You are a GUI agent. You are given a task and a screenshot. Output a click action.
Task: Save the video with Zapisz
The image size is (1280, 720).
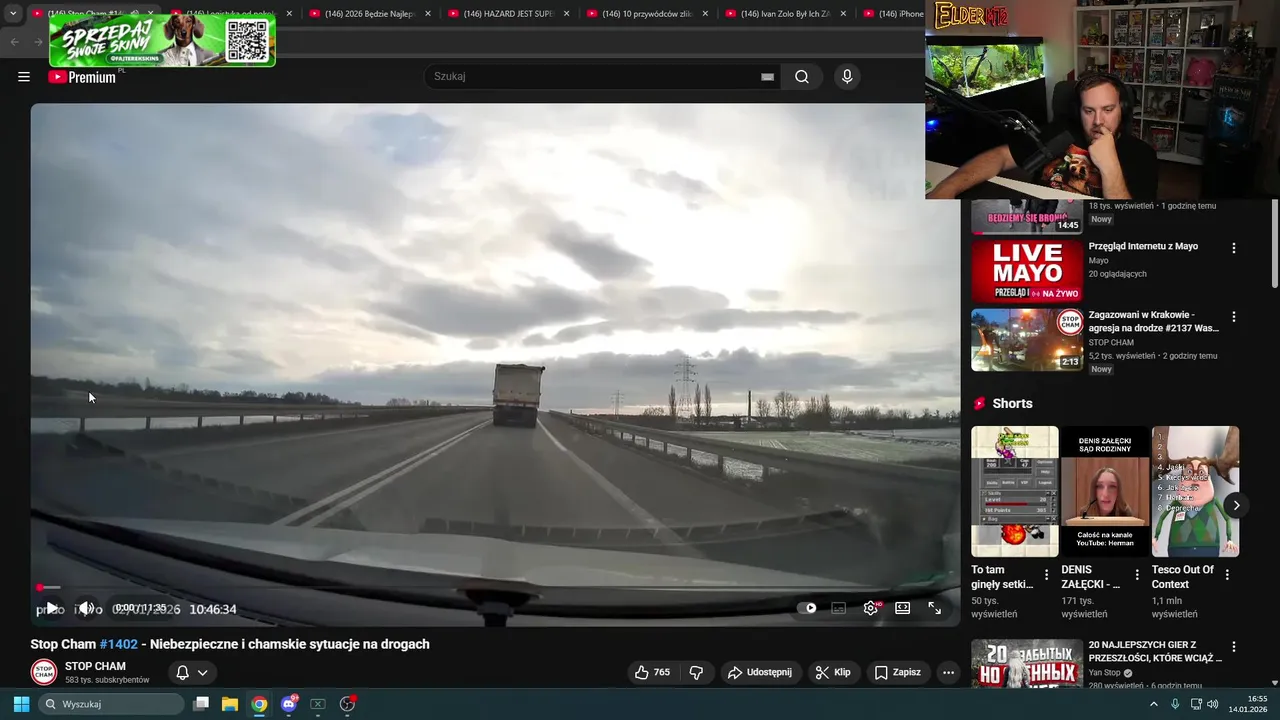[x=898, y=673]
